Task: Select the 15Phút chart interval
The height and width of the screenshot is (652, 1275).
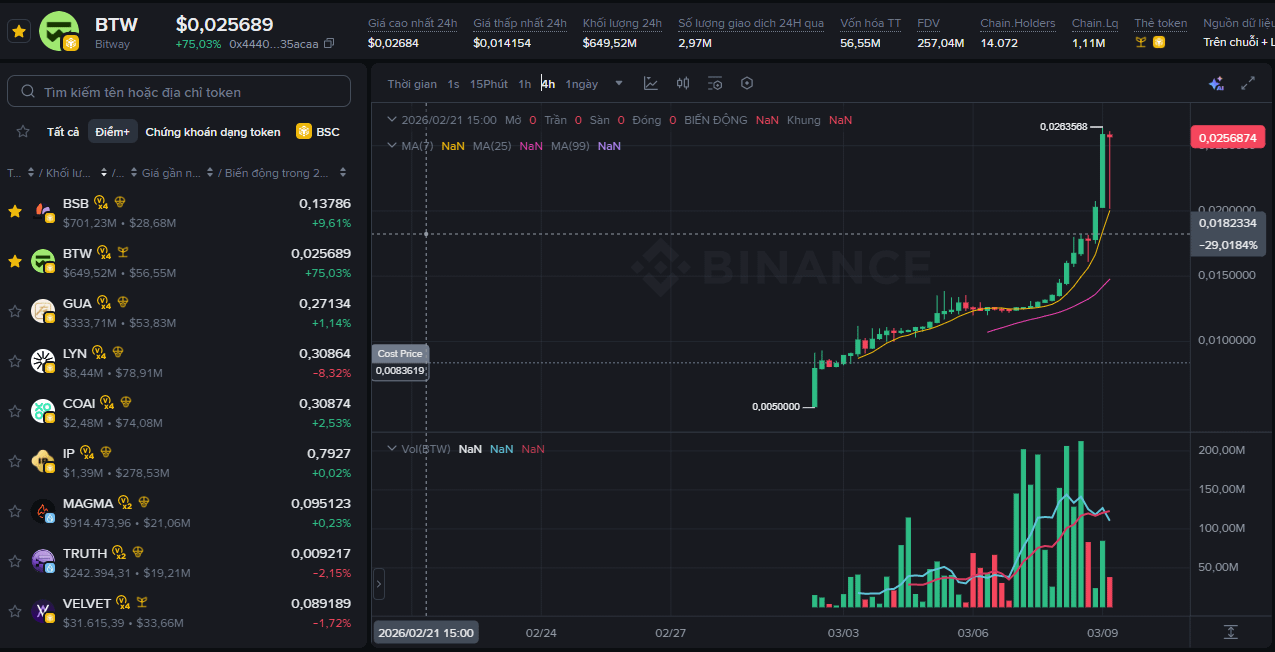Action: (x=489, y=84)
